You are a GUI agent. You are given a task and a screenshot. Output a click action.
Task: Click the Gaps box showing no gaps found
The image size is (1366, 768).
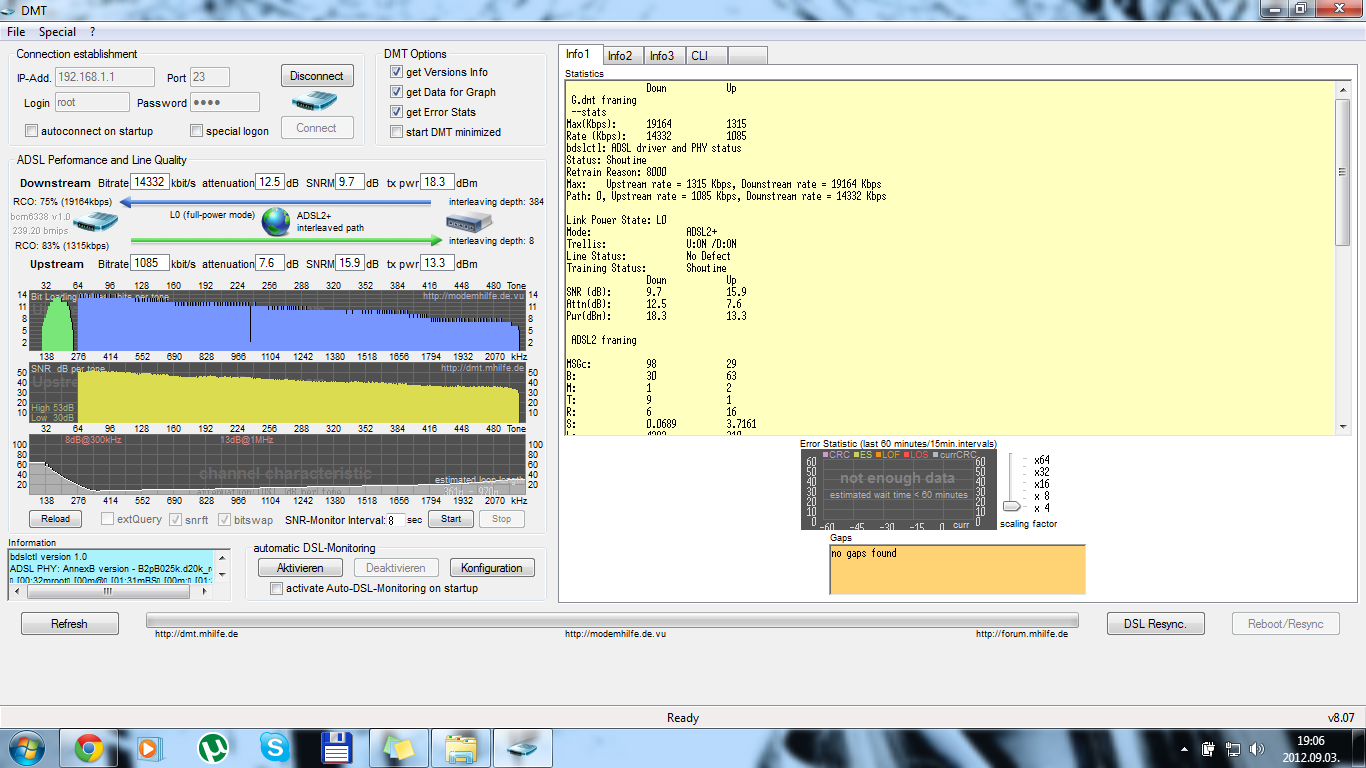[x=957, y=569]
